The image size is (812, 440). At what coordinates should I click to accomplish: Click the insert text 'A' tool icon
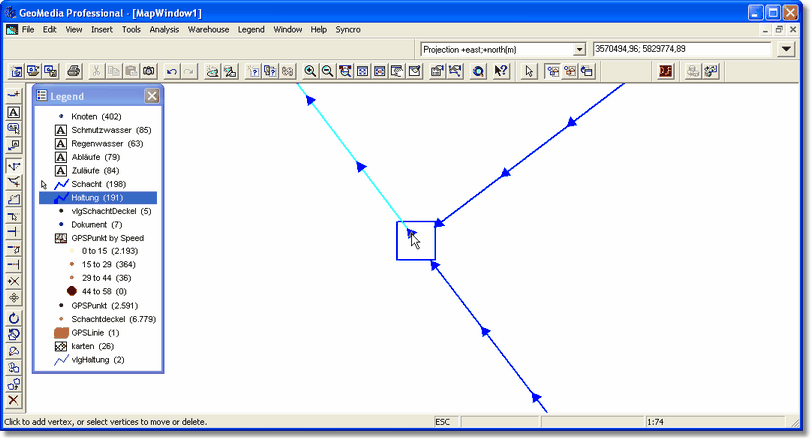point(14,113)
